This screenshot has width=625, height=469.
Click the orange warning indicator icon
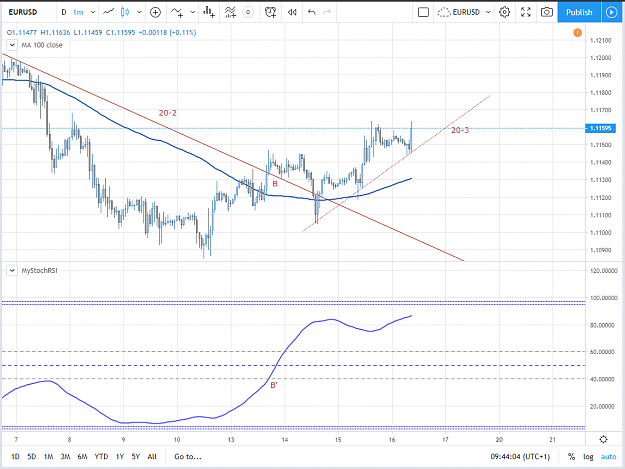578,33
